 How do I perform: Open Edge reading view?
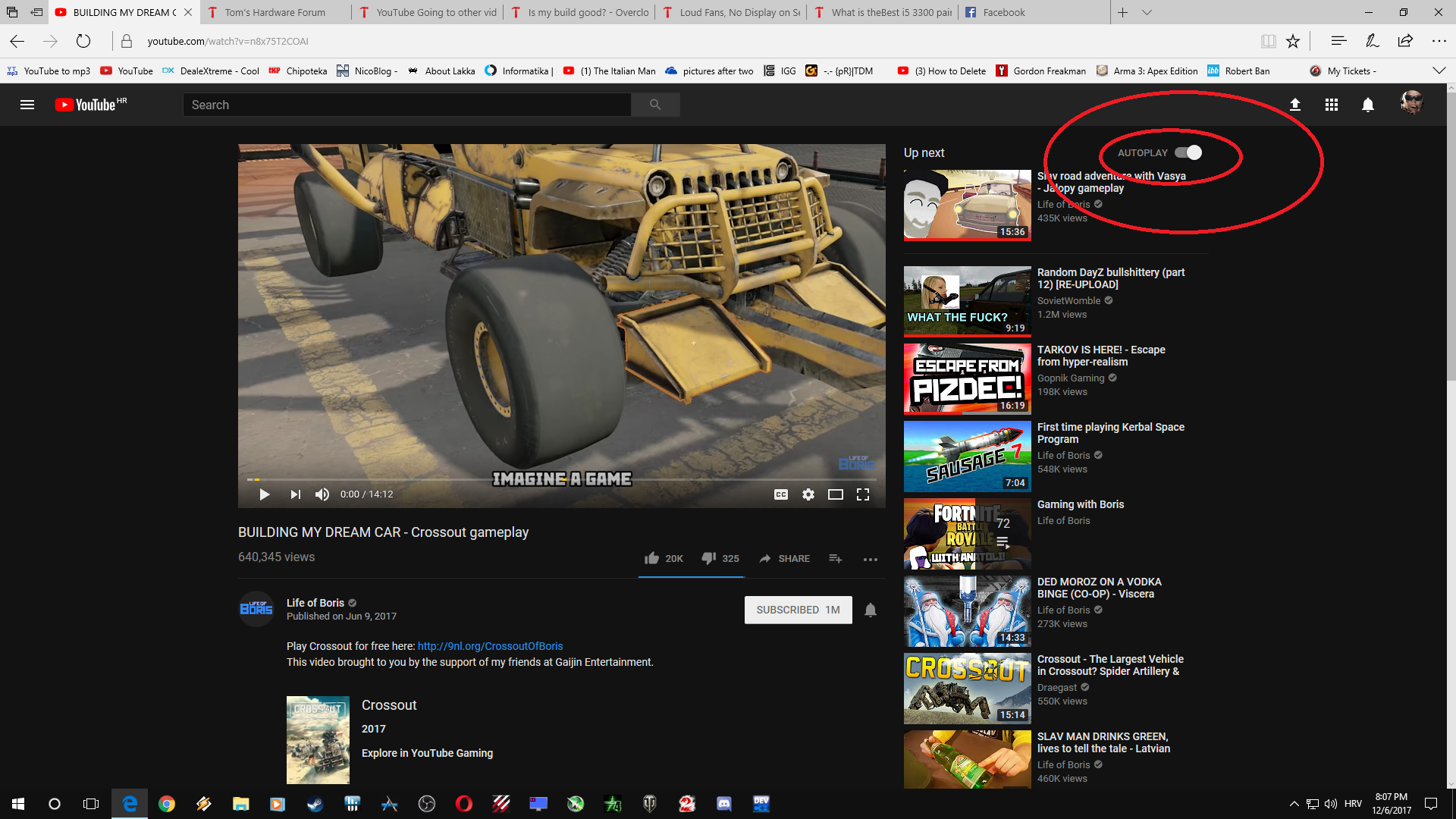point(1268,41)
